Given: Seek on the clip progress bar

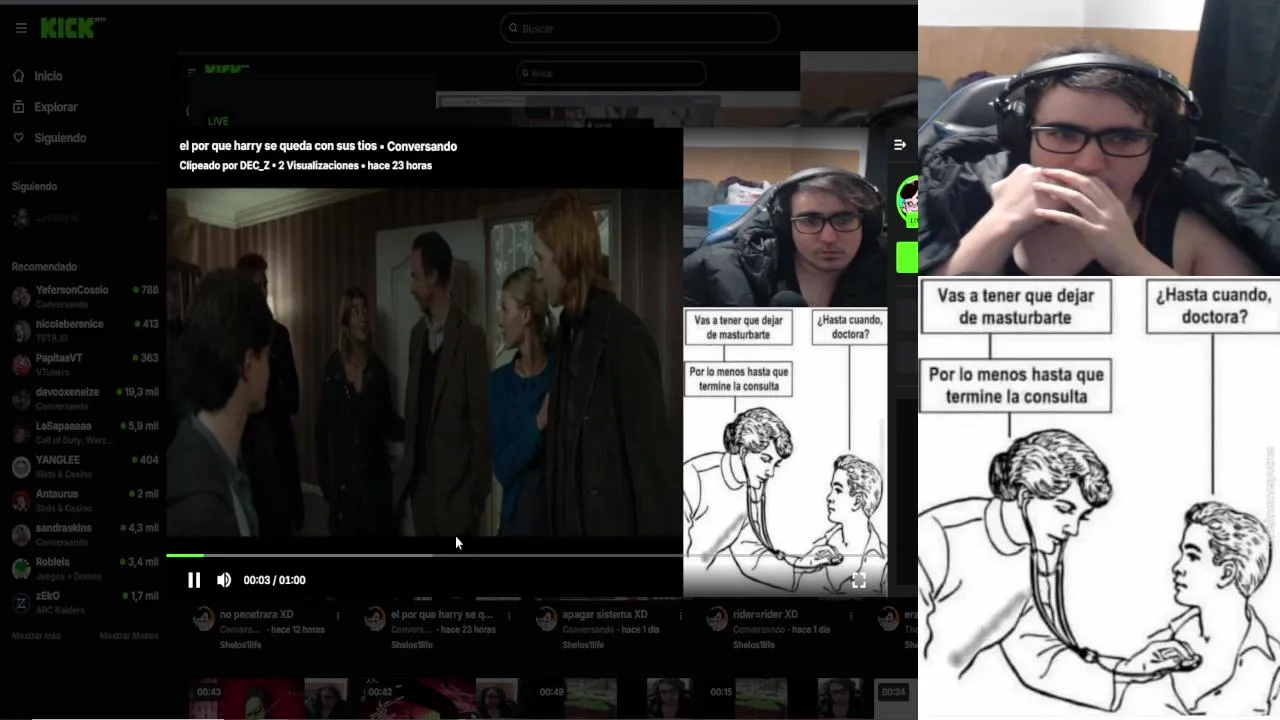Looking at the screenshot, I should pos(424,555).
